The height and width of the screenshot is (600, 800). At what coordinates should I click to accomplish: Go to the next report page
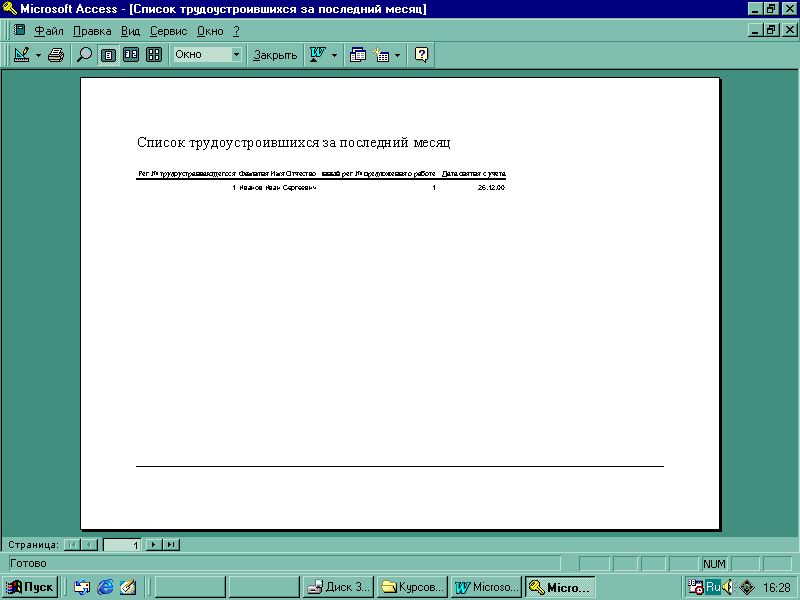point(154,545)
